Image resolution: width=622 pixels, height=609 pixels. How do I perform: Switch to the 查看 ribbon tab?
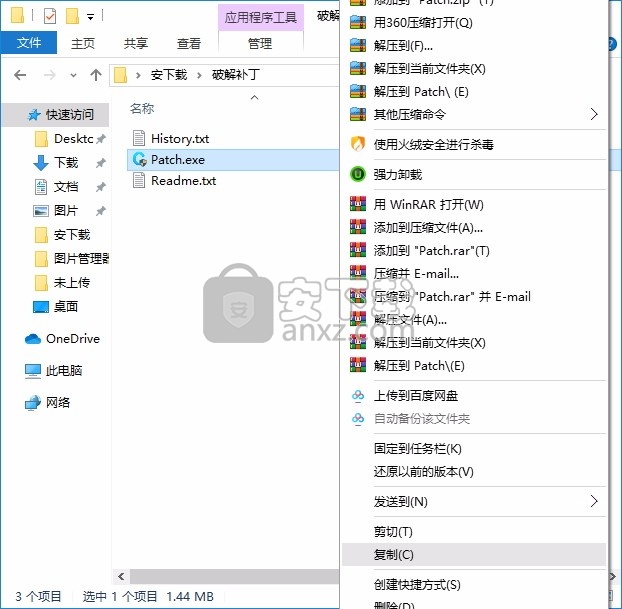(x=189, y=43)
